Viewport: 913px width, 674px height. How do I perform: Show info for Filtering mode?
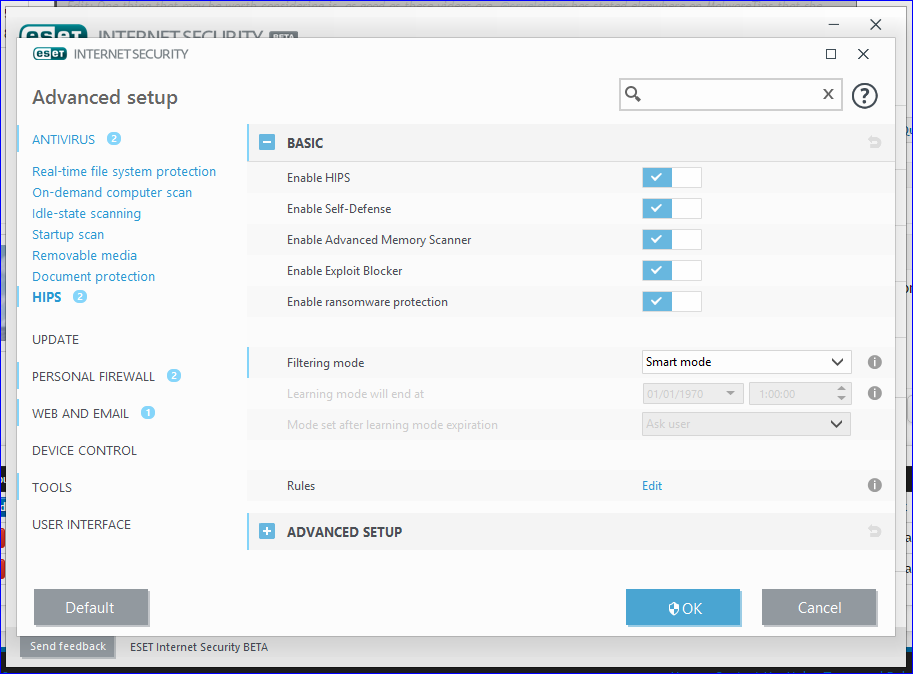[x=874, y=362]
